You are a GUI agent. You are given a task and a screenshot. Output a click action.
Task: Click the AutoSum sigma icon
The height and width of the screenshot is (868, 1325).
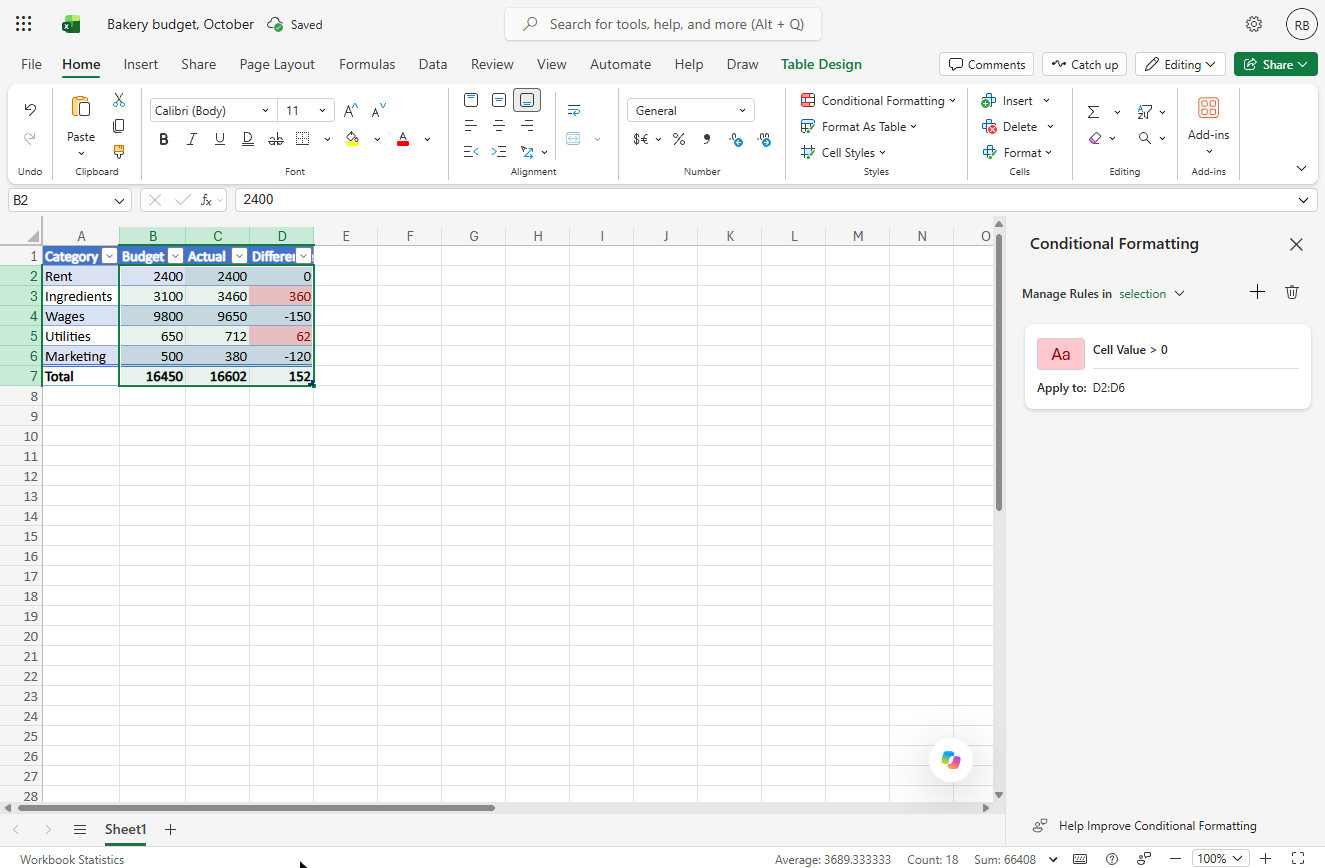(x=1094, y=112)
